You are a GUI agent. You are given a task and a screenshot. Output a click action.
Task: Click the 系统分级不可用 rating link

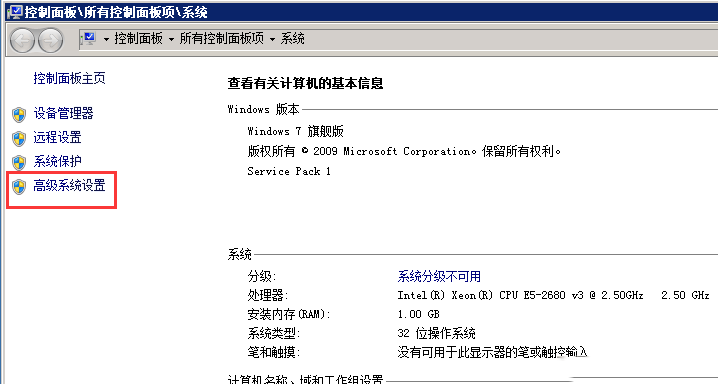click(x=439, y=276)
